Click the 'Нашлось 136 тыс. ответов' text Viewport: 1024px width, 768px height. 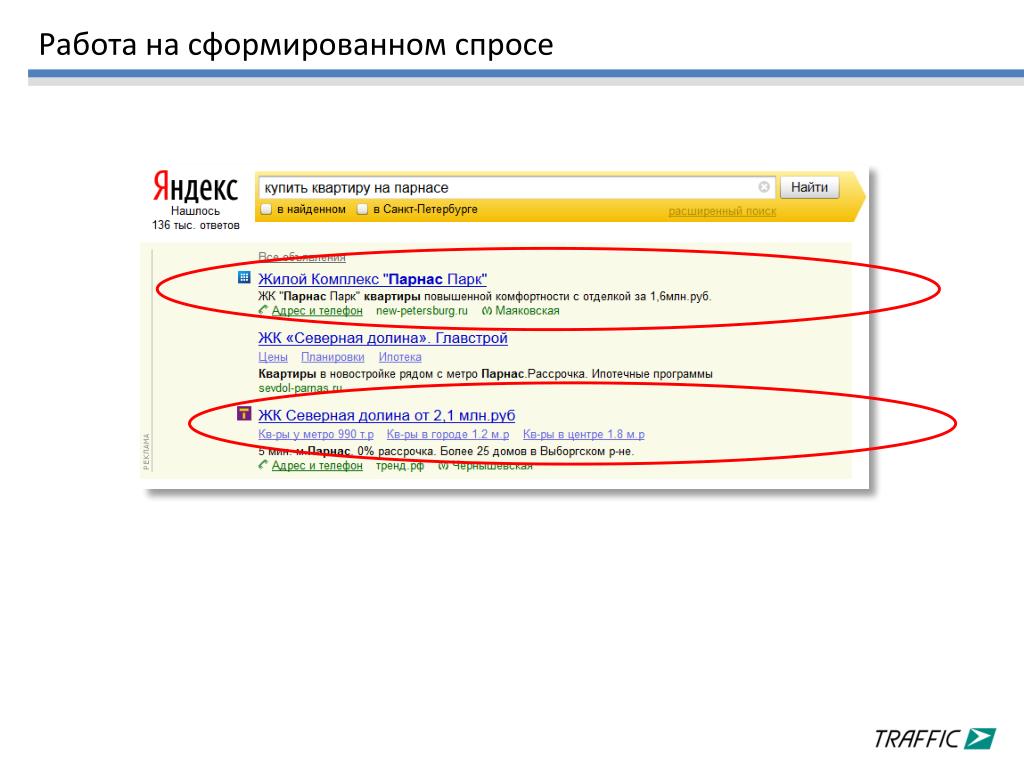point(195,218)
